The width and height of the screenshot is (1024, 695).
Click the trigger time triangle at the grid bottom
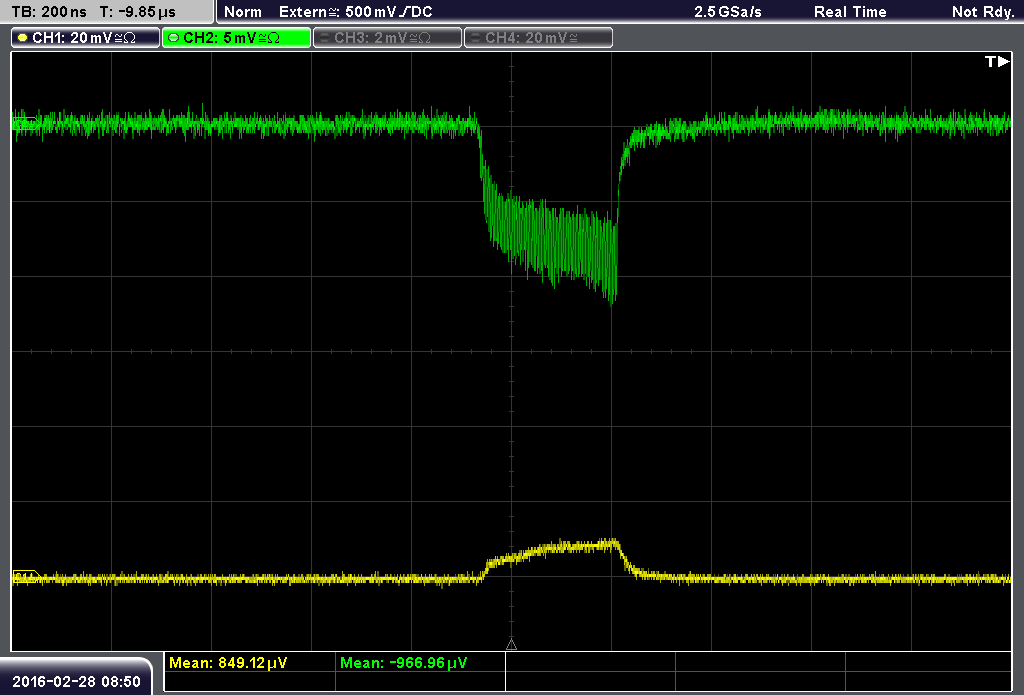[x=511, y=645]
